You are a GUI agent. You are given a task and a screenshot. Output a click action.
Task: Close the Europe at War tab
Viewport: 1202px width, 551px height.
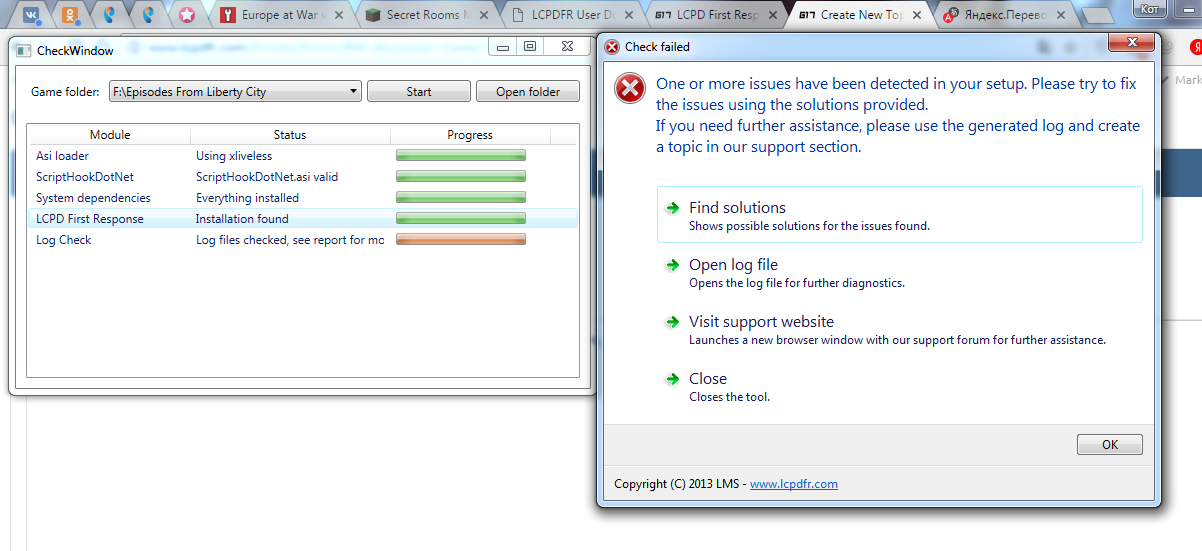[x=337, y=15]
